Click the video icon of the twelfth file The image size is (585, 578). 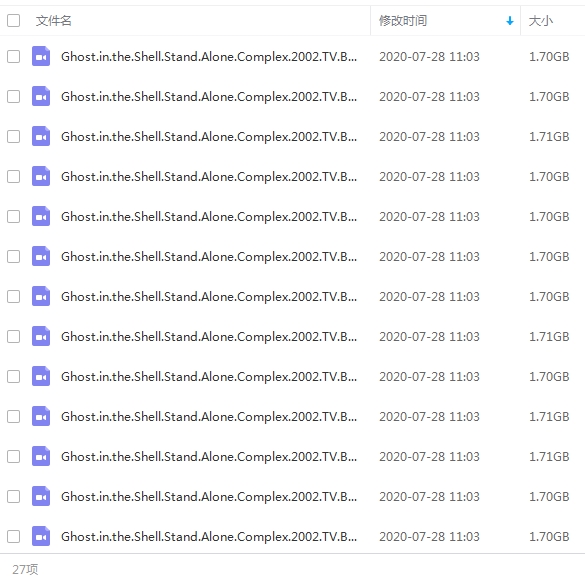click(x=41, y=496)
